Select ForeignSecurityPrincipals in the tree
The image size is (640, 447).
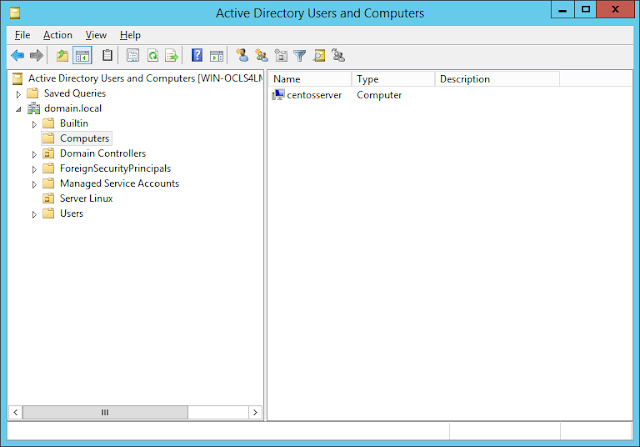click(x=115, y=168)
